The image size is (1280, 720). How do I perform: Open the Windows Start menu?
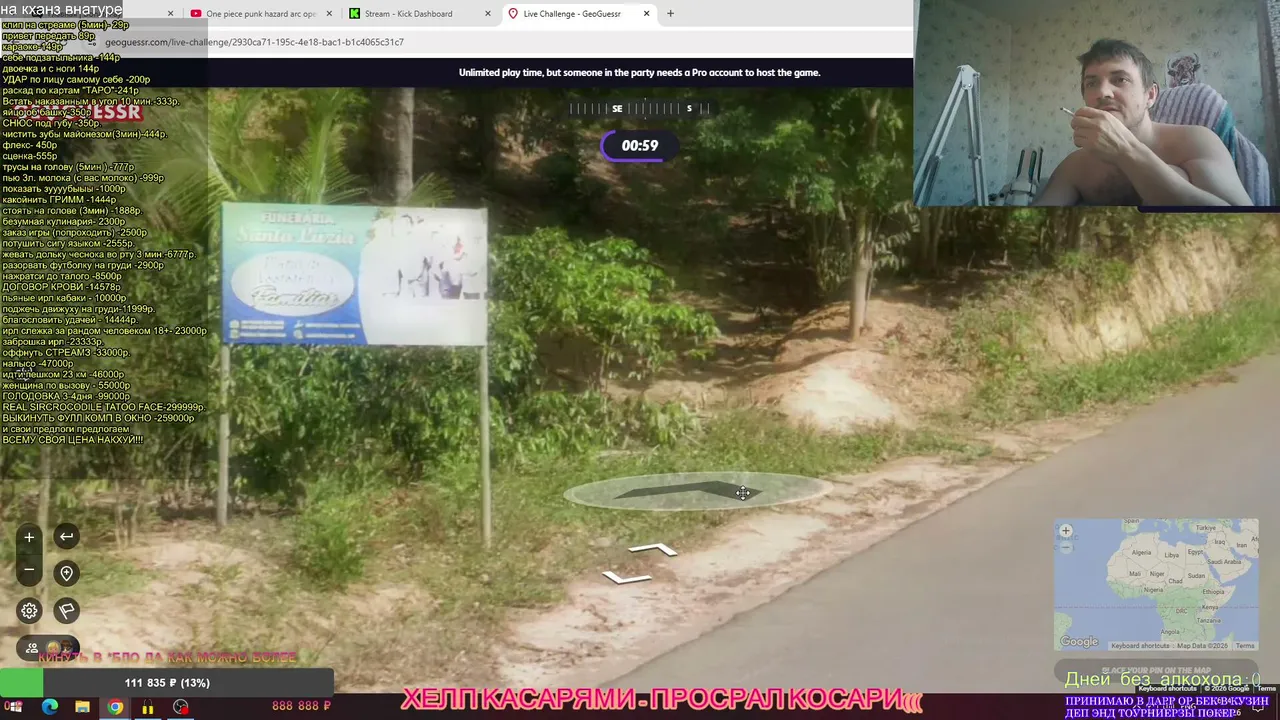tap(14, 707)
